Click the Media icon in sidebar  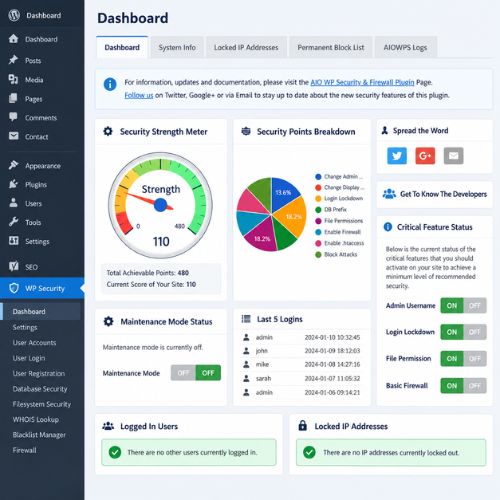pyautogui.click(x=13, y=79)
